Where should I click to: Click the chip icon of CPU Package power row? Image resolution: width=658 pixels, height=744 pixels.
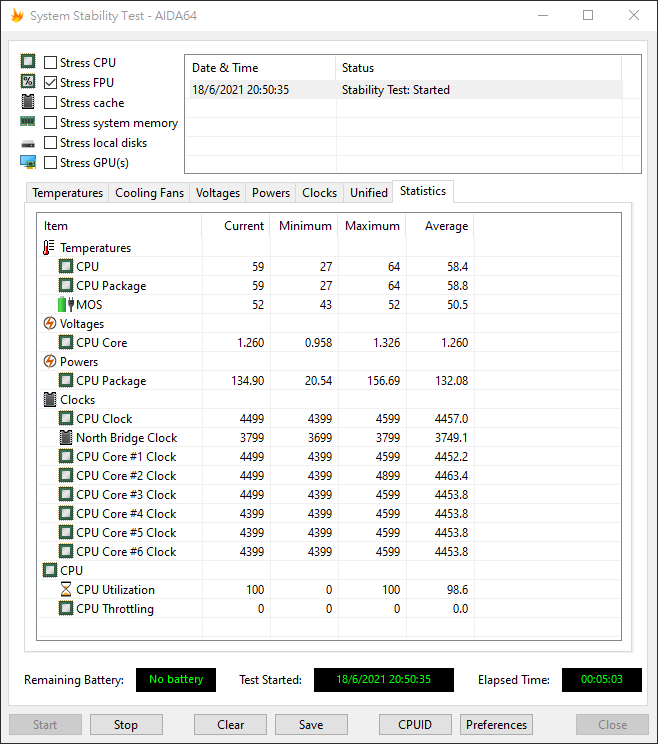(66, 380)
